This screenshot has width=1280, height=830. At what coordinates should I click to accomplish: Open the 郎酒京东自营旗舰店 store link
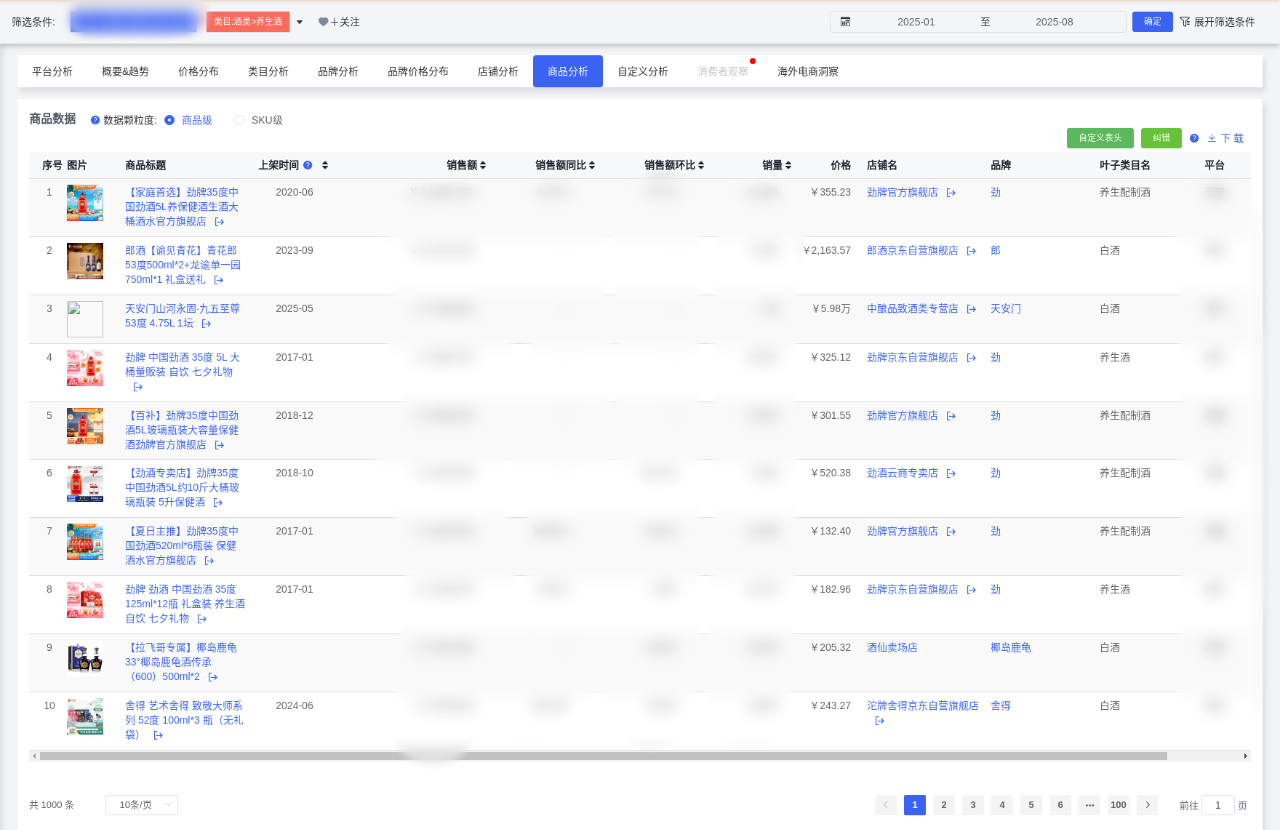[912, 251]
